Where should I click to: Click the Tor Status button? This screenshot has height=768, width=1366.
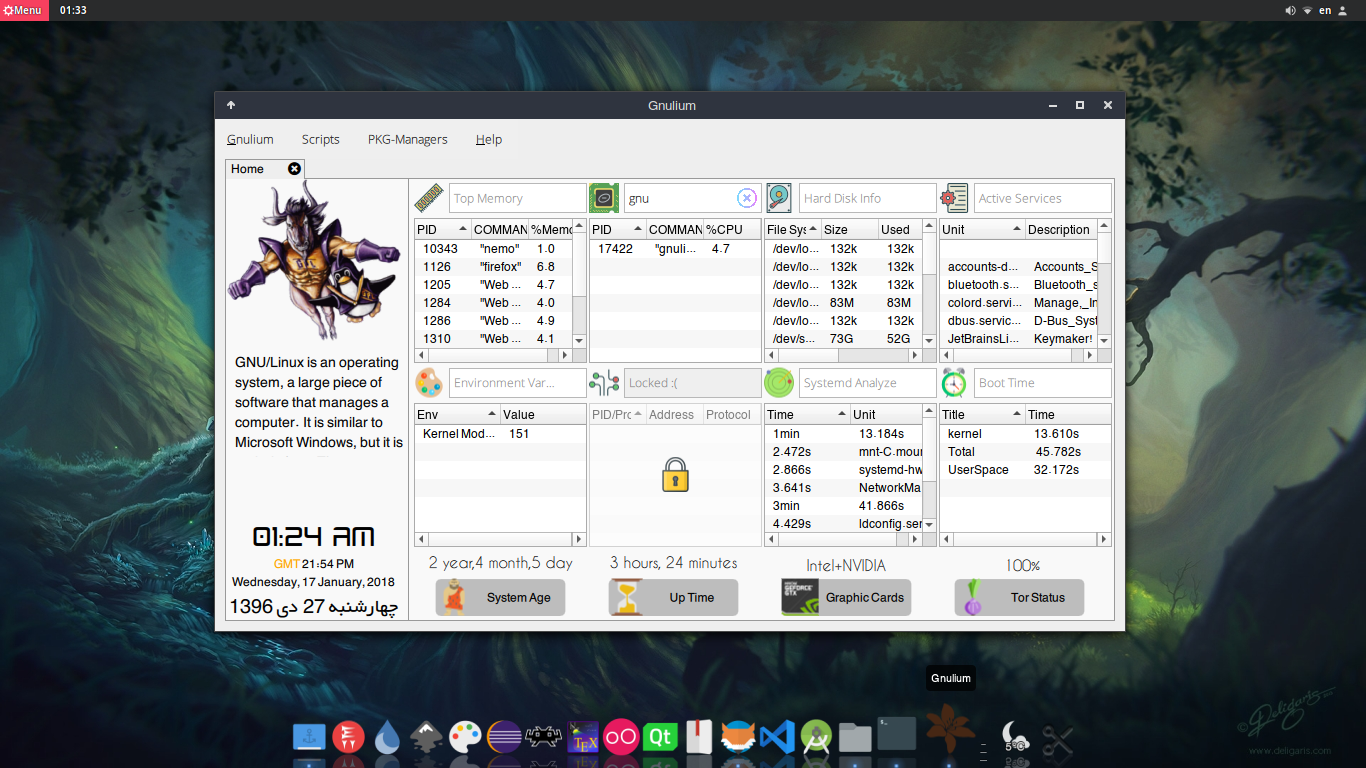click(x=1019, y=598)
